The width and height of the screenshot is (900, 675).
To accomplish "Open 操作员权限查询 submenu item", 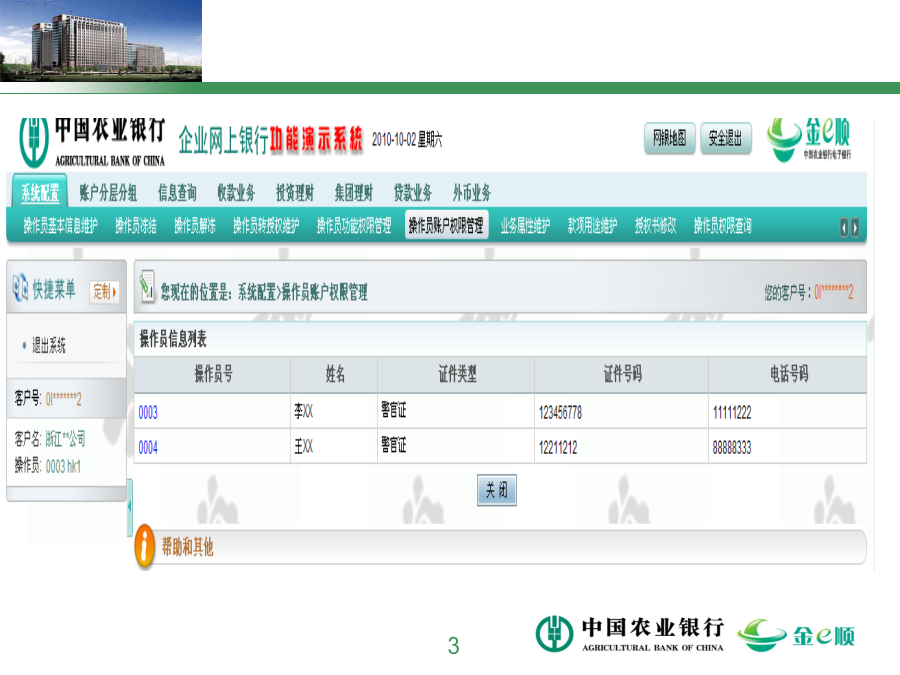I will point(723,226).
